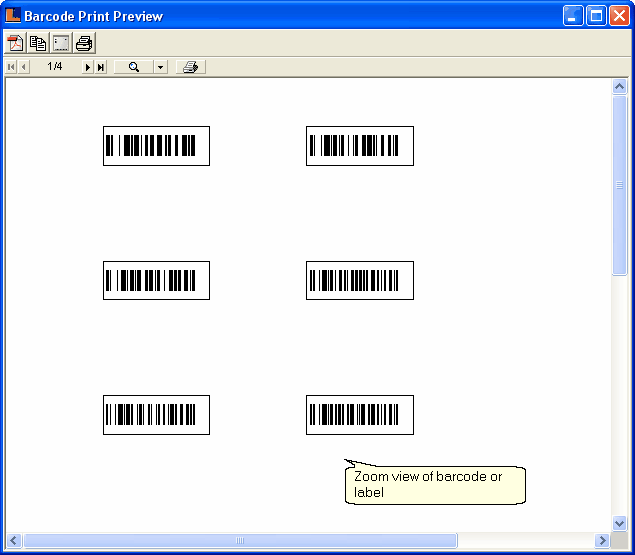
Task: Click the horizontal scrollbar right arrow
Action: tap(602, 540)
